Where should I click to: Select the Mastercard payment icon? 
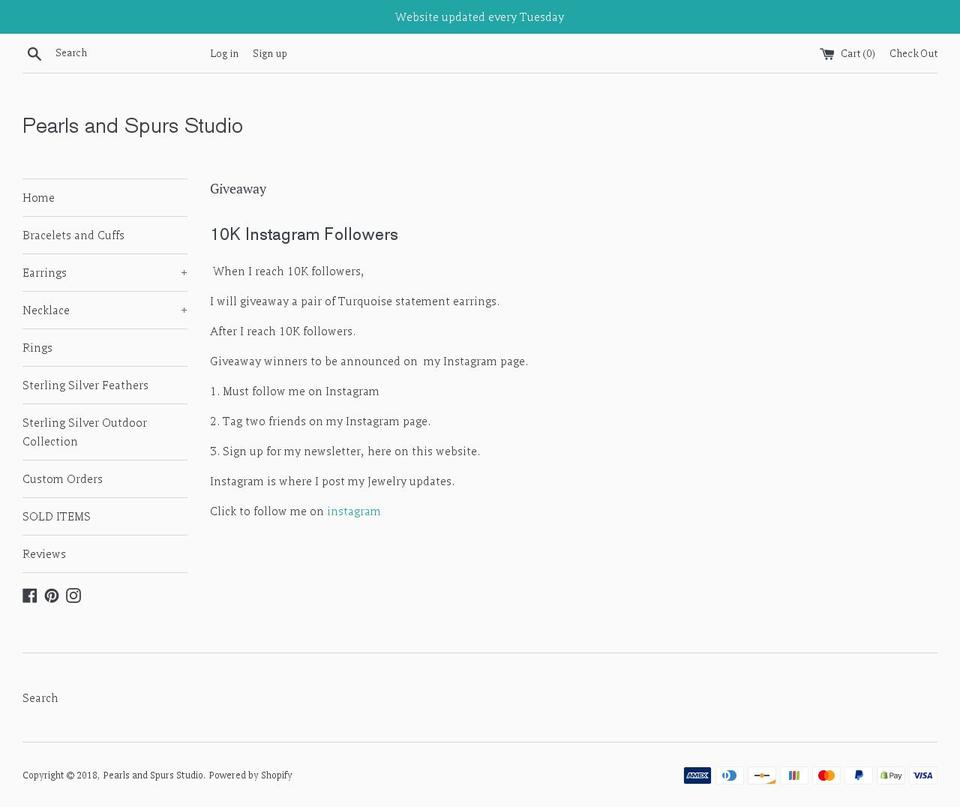coord(826,775)
